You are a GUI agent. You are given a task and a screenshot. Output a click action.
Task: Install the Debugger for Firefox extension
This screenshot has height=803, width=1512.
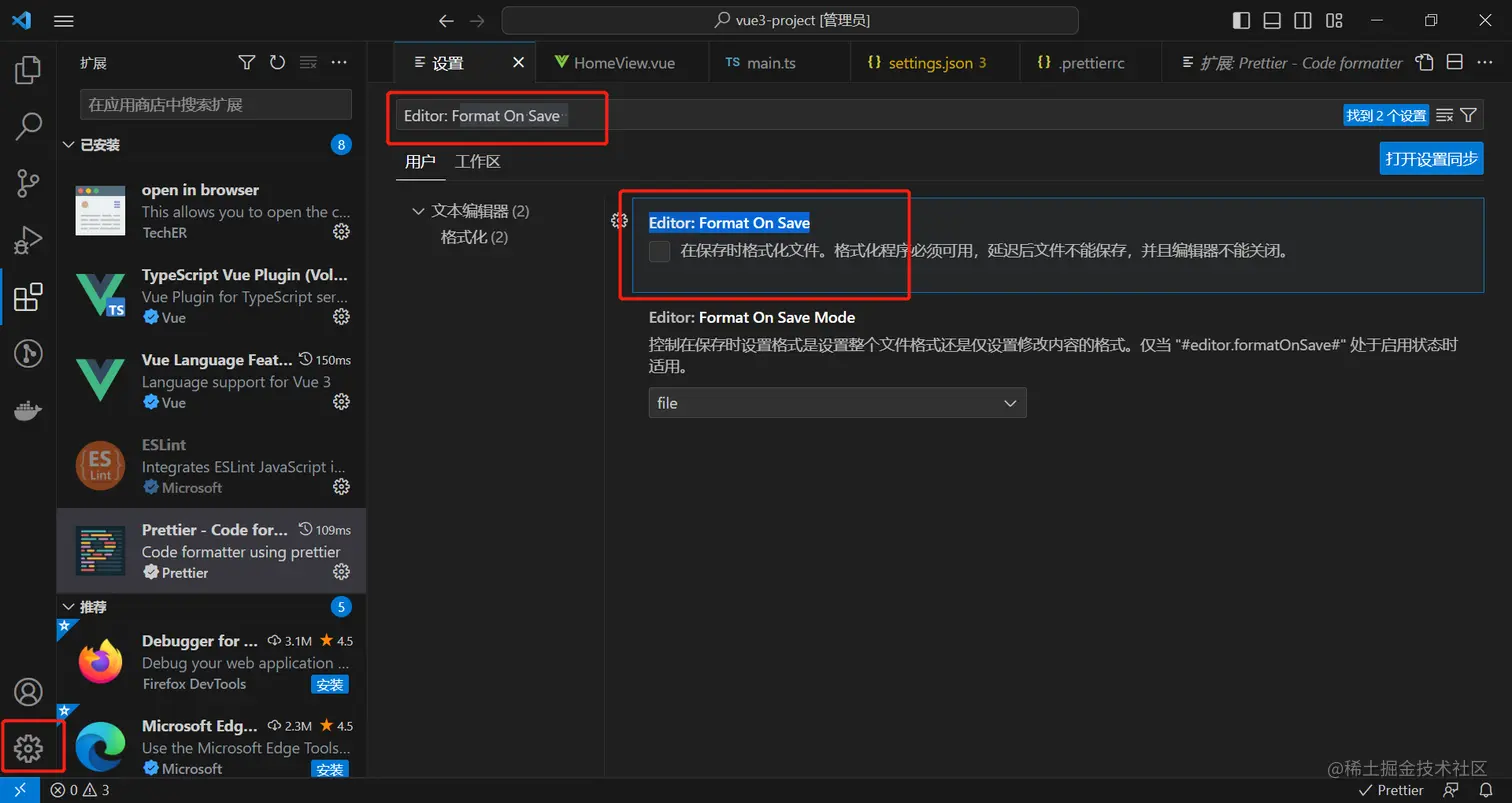pos(330,684)
